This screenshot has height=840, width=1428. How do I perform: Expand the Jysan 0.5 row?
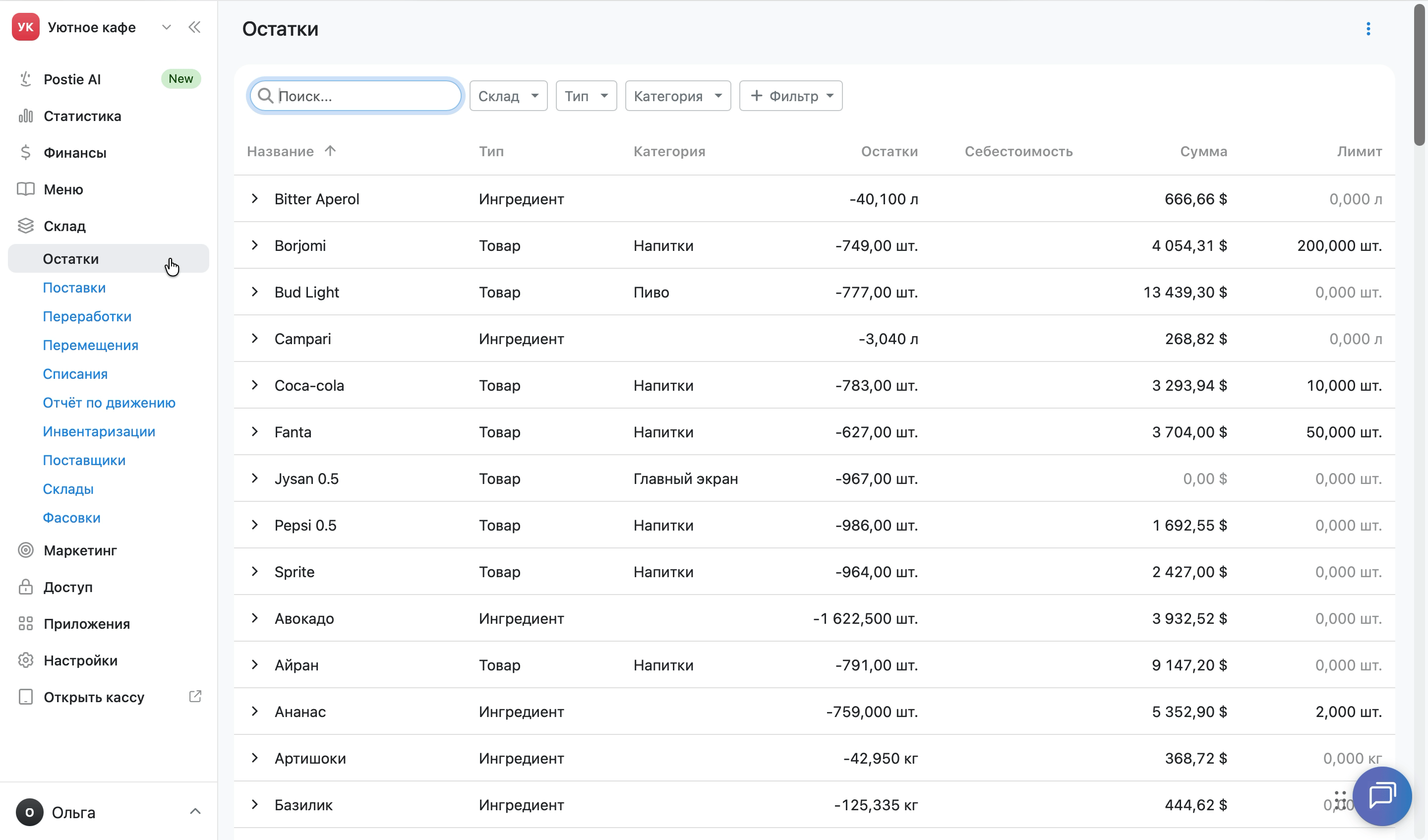coord(255,478)
